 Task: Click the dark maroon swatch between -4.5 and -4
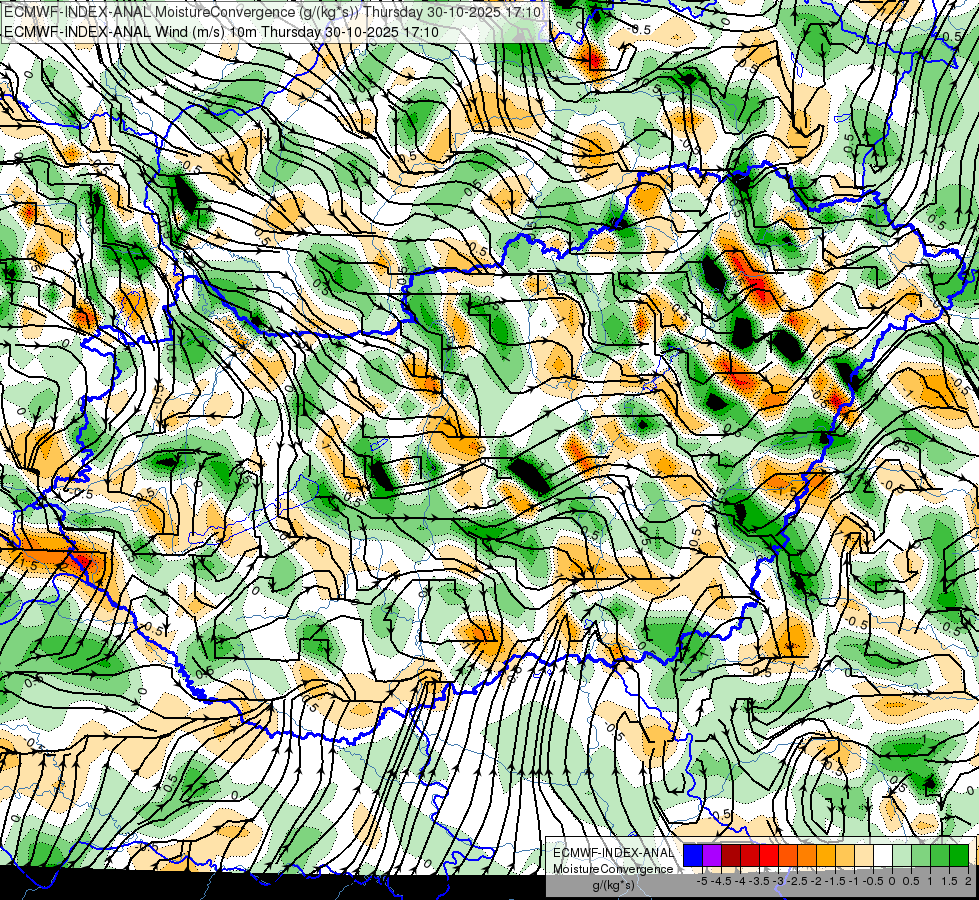click(x=731, y=856)
